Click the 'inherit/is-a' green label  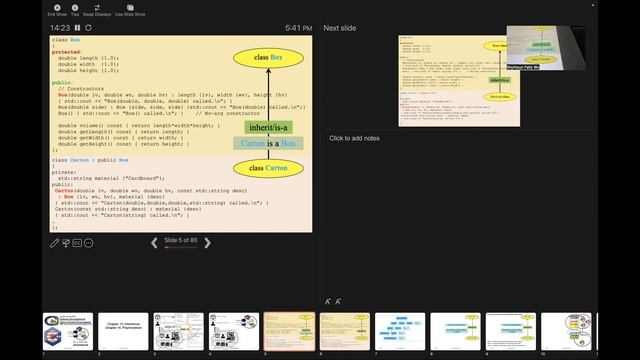pos(268,127)
